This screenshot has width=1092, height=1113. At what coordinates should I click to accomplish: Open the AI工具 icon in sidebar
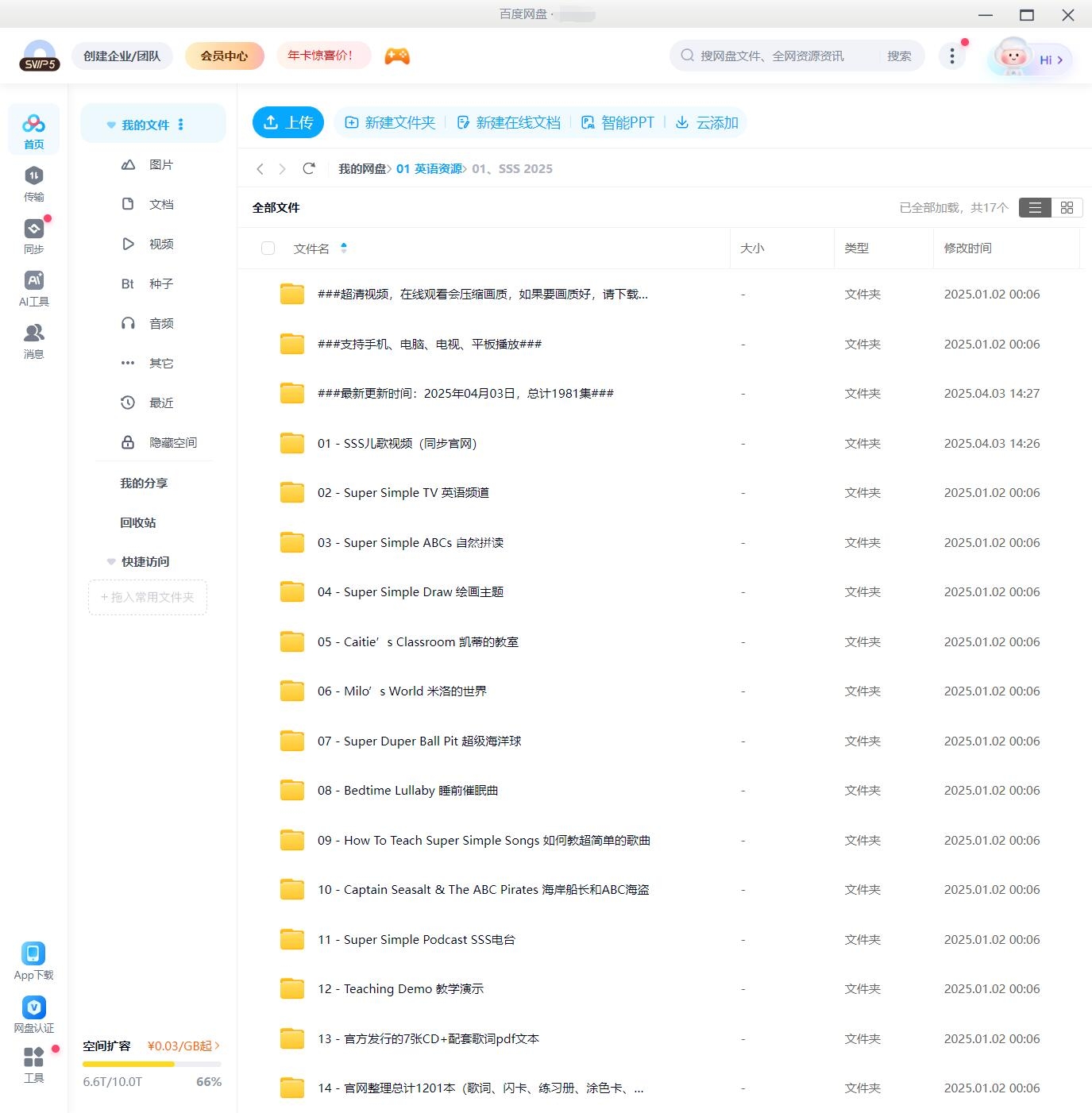[x=33, y=288]
